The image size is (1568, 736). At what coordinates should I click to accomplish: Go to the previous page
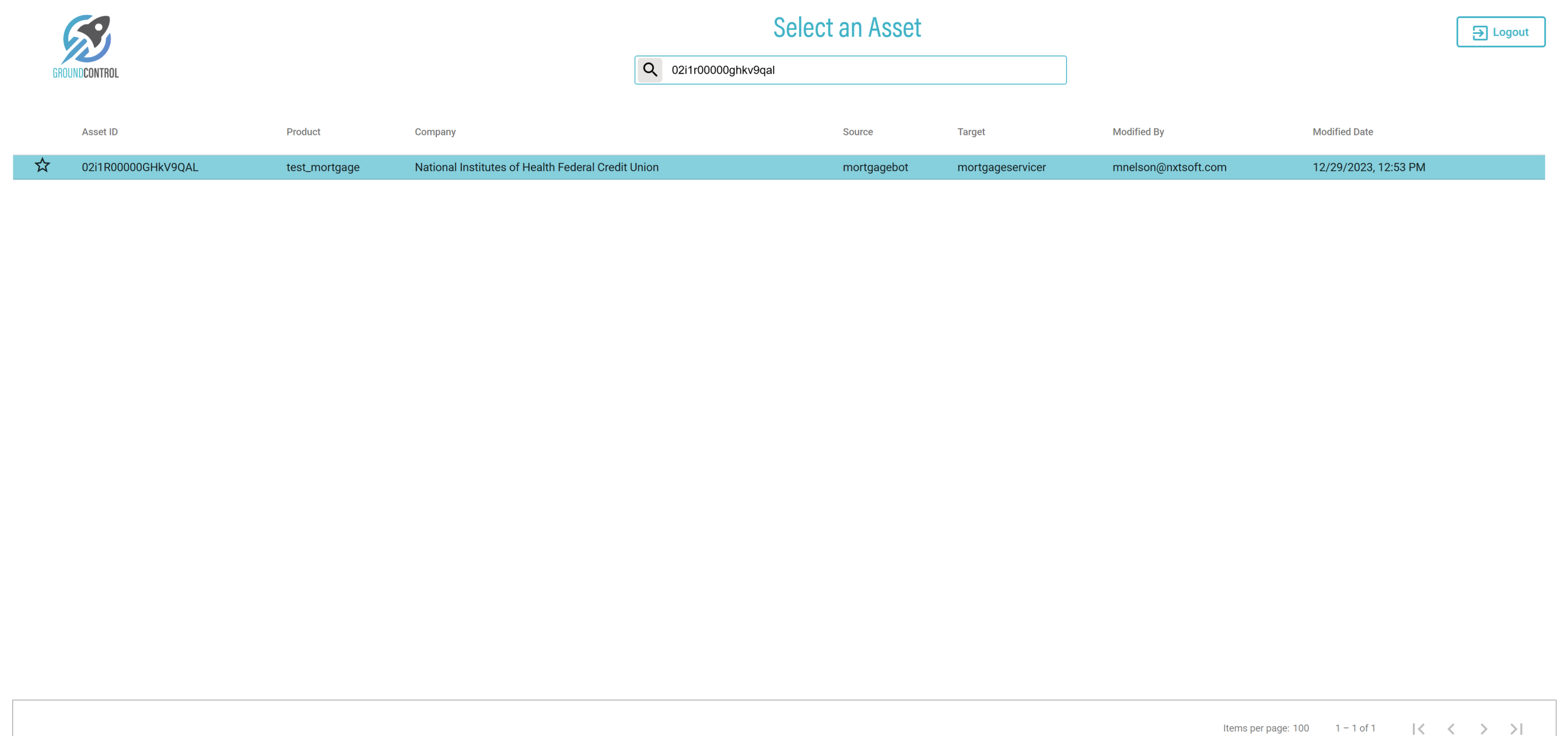point(1451,728)
